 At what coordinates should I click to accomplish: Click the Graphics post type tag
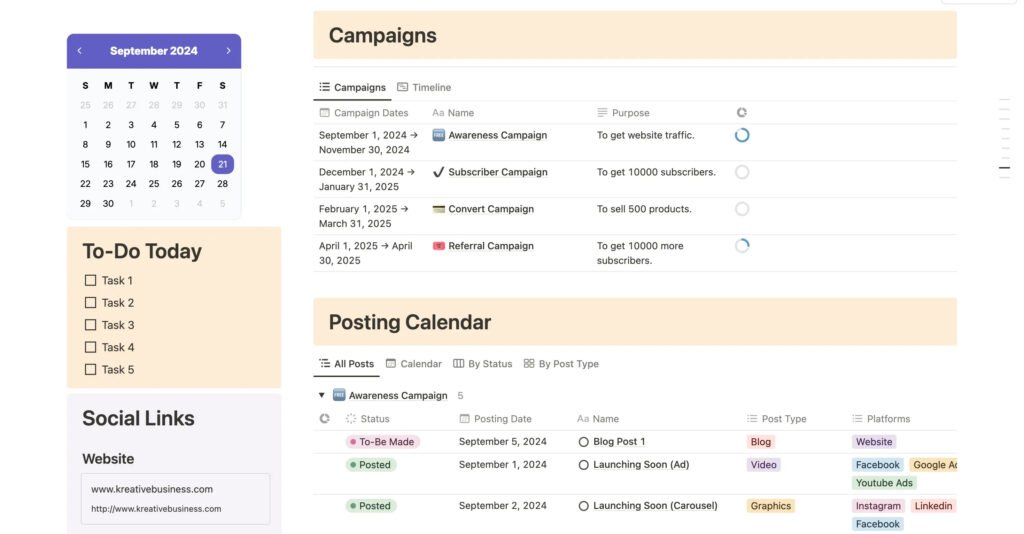[x=771, y=506]
